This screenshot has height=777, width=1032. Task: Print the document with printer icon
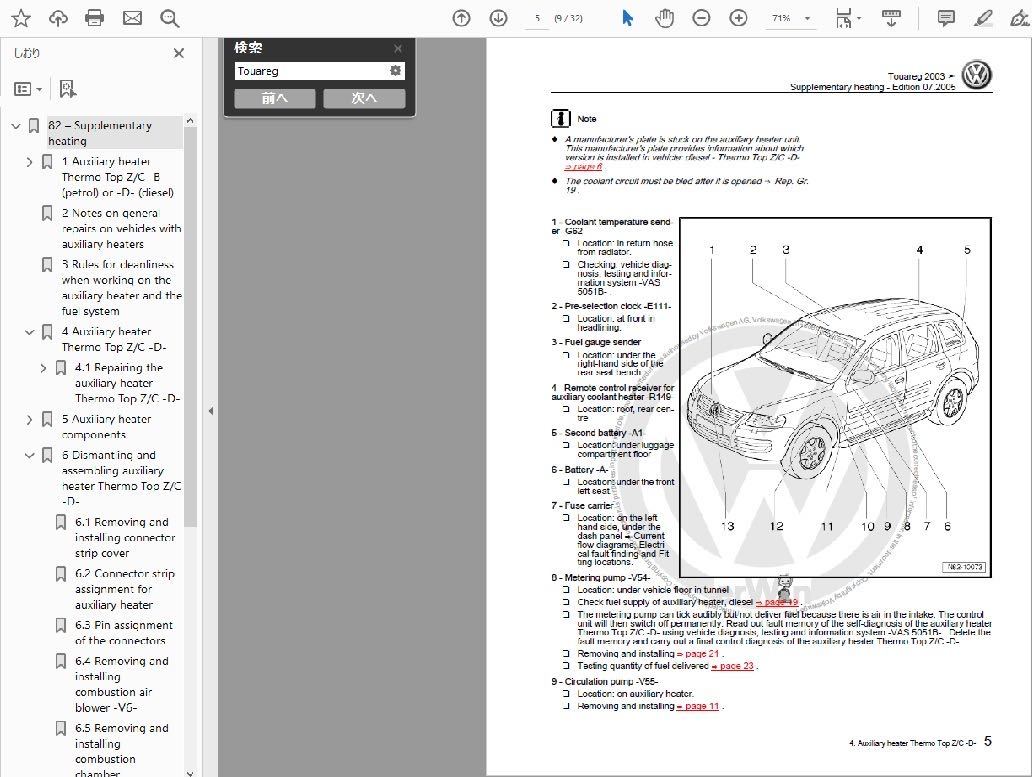[x=95, y=18]
